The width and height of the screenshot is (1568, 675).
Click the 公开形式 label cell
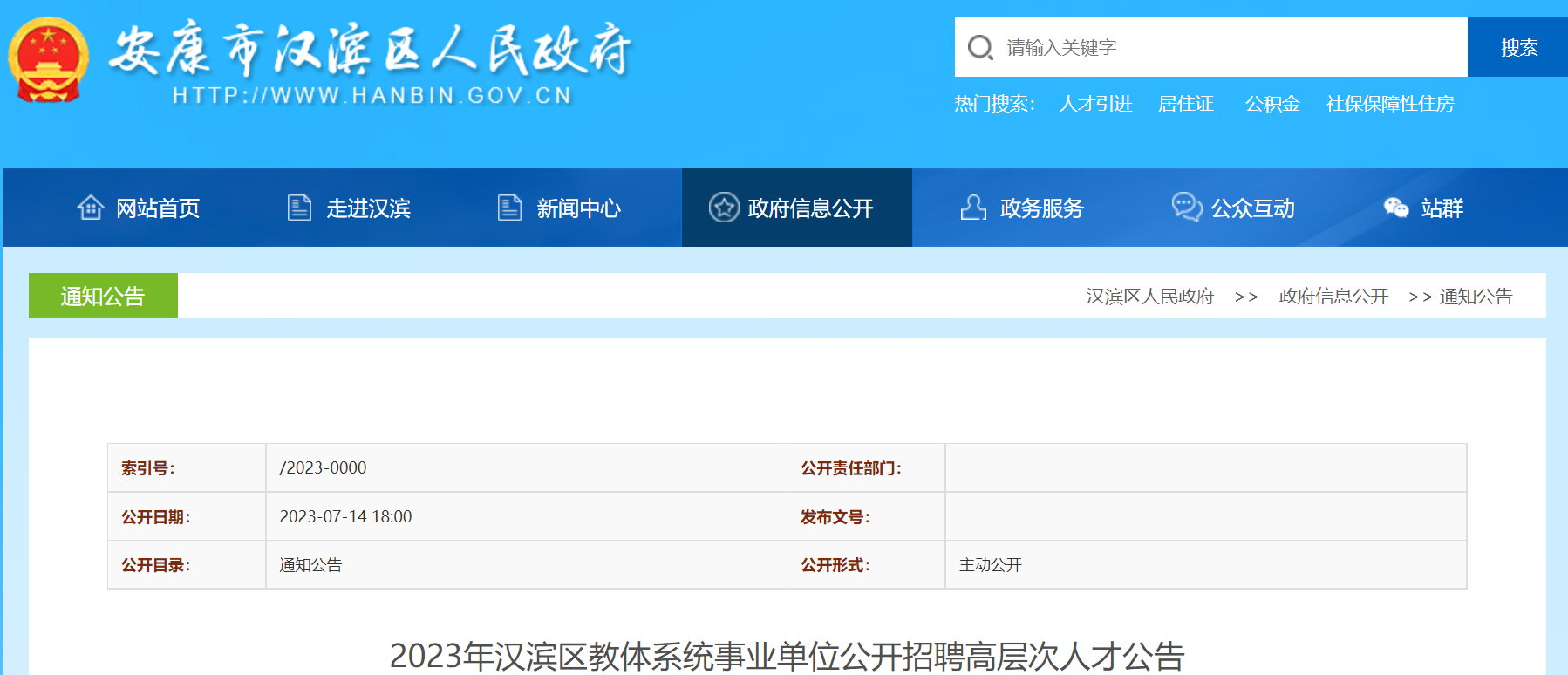(x=866, y=565)
